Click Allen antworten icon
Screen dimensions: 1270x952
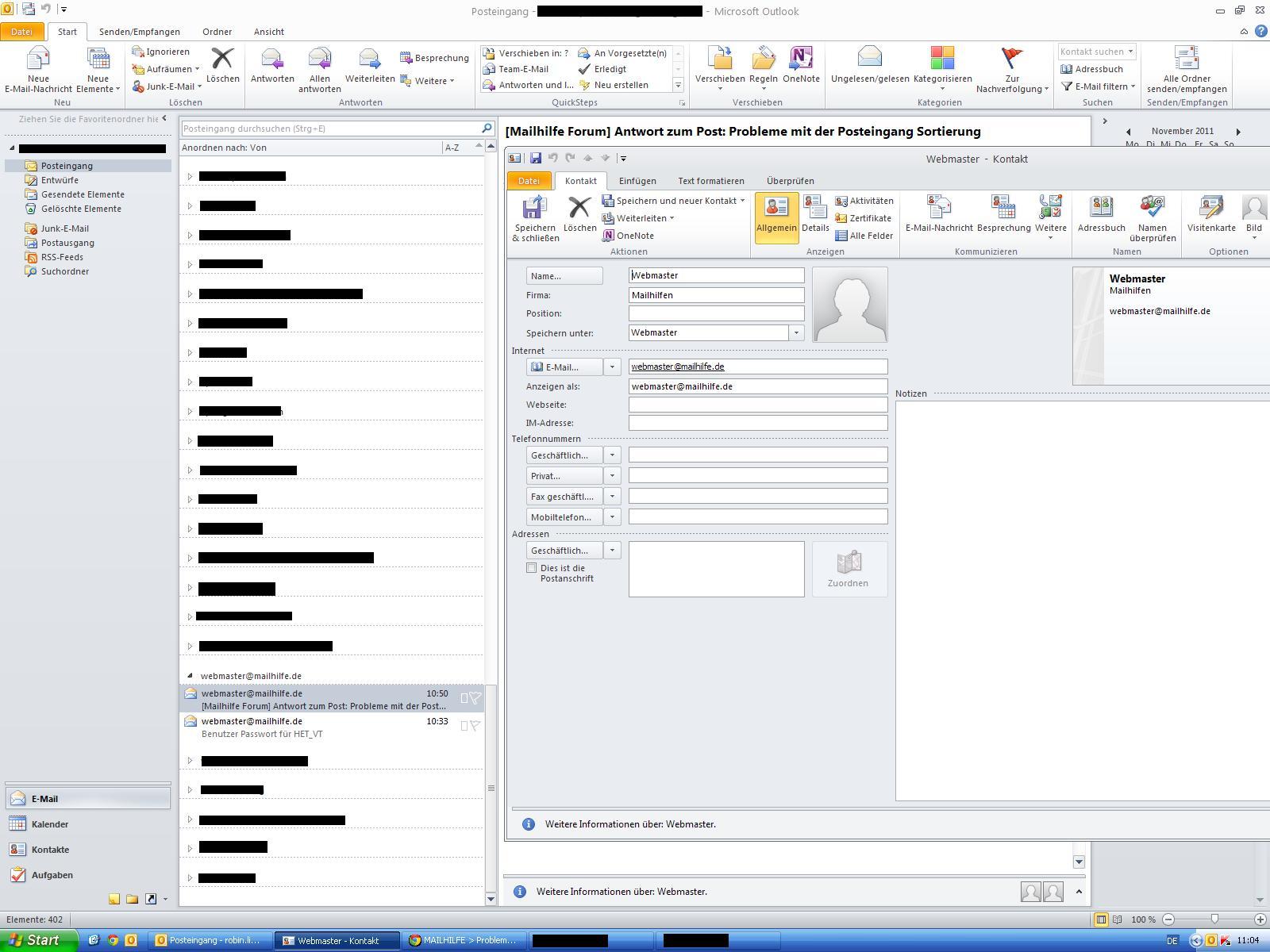319,59
